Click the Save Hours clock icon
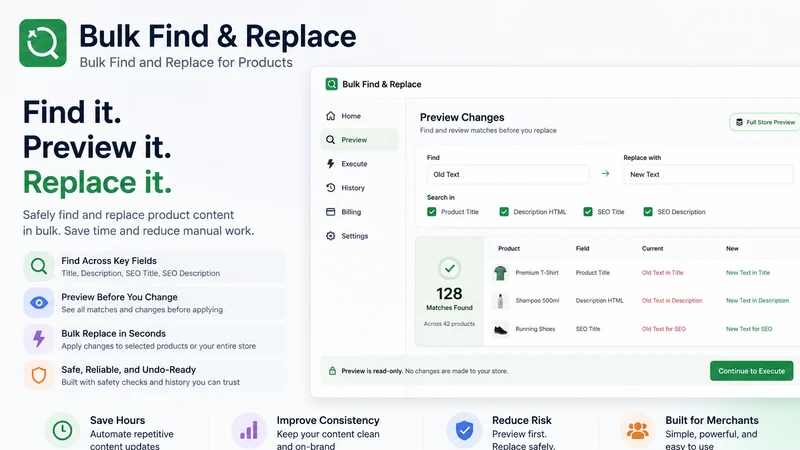The height and width of the screenshot is (450, 800). [x=62, y=430]
